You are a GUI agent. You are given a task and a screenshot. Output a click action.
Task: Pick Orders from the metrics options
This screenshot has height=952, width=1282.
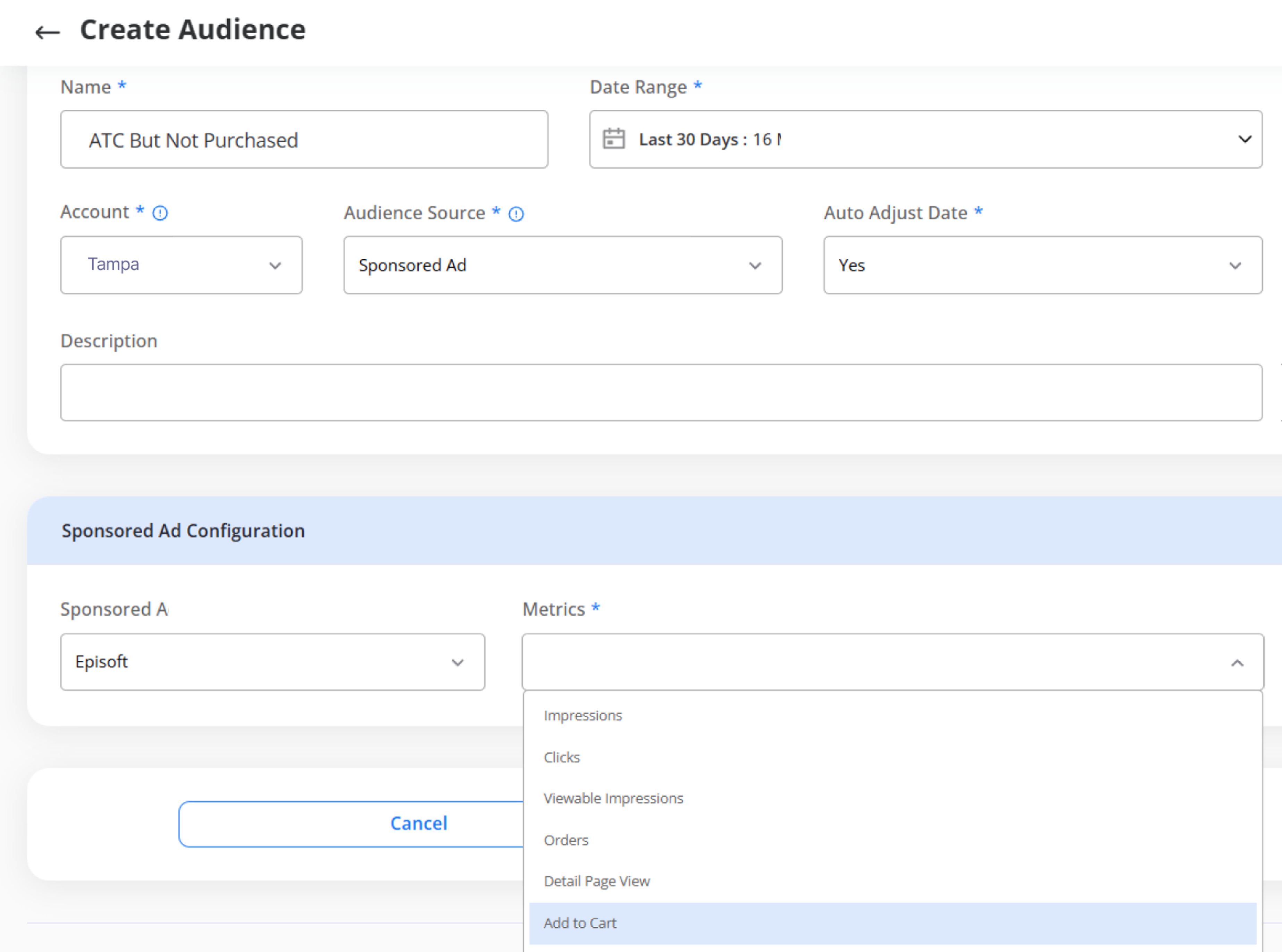[566, 840]
